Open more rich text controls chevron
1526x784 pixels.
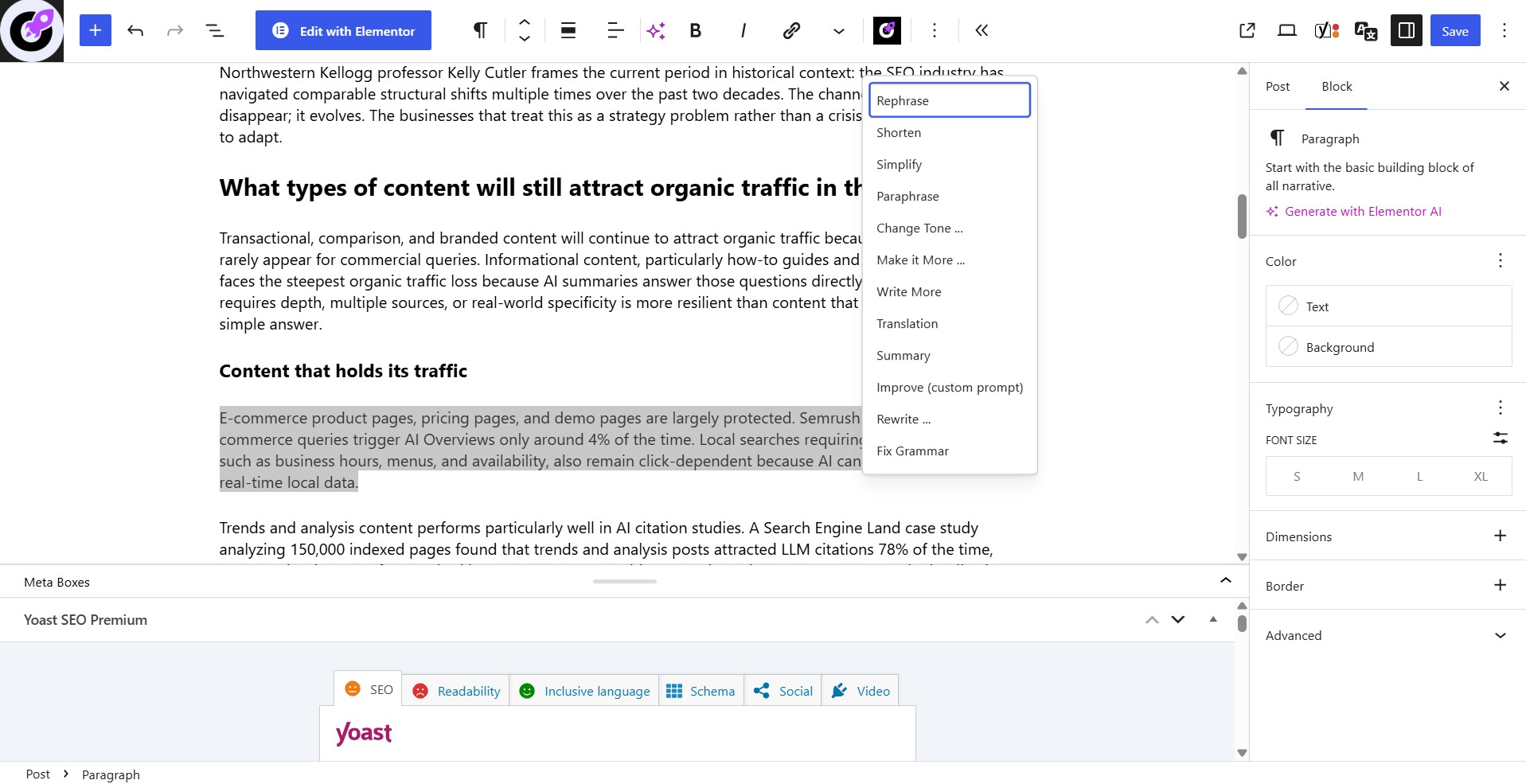click(x=839, y=30)
